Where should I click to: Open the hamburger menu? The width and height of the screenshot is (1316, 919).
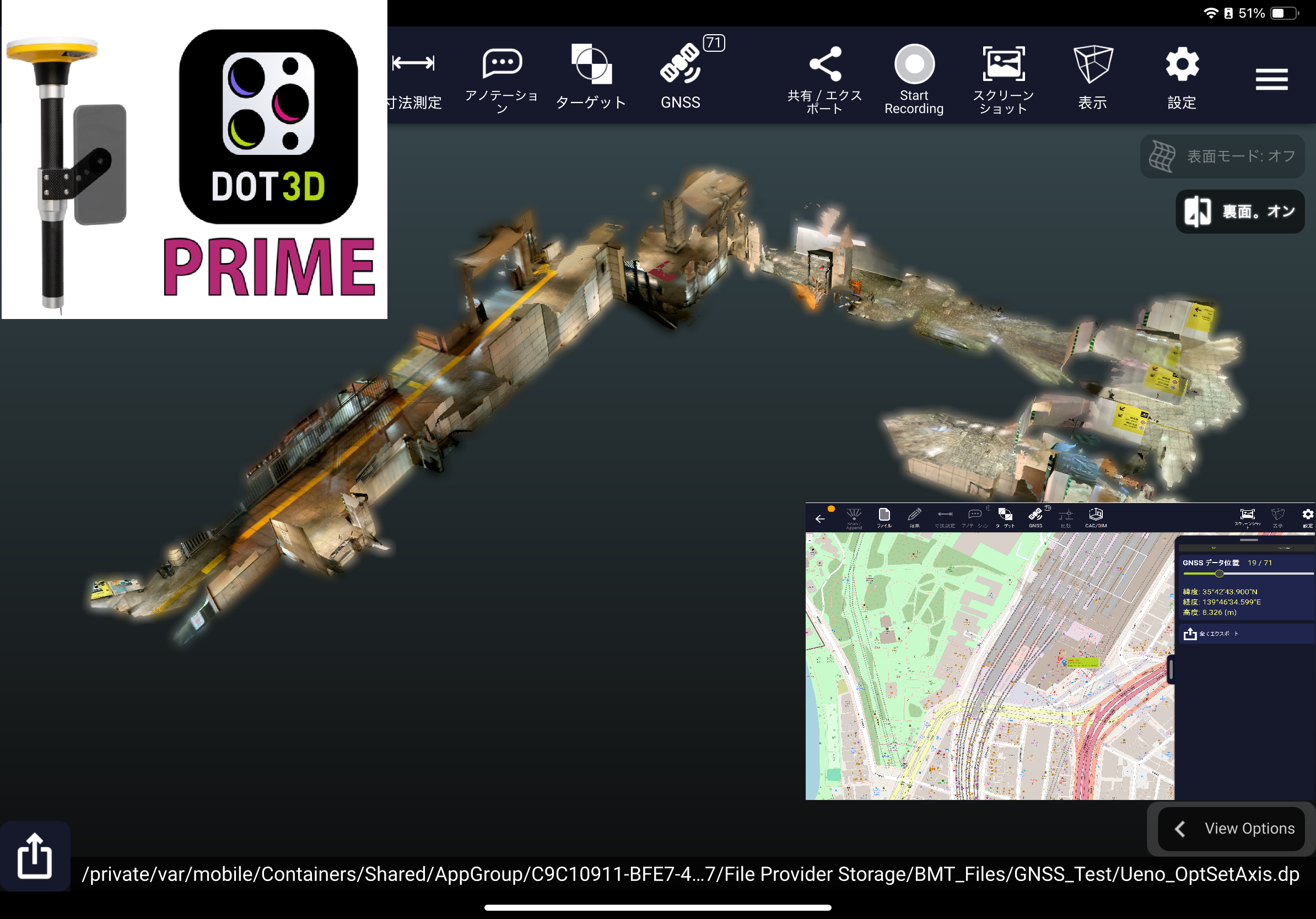1271,79
